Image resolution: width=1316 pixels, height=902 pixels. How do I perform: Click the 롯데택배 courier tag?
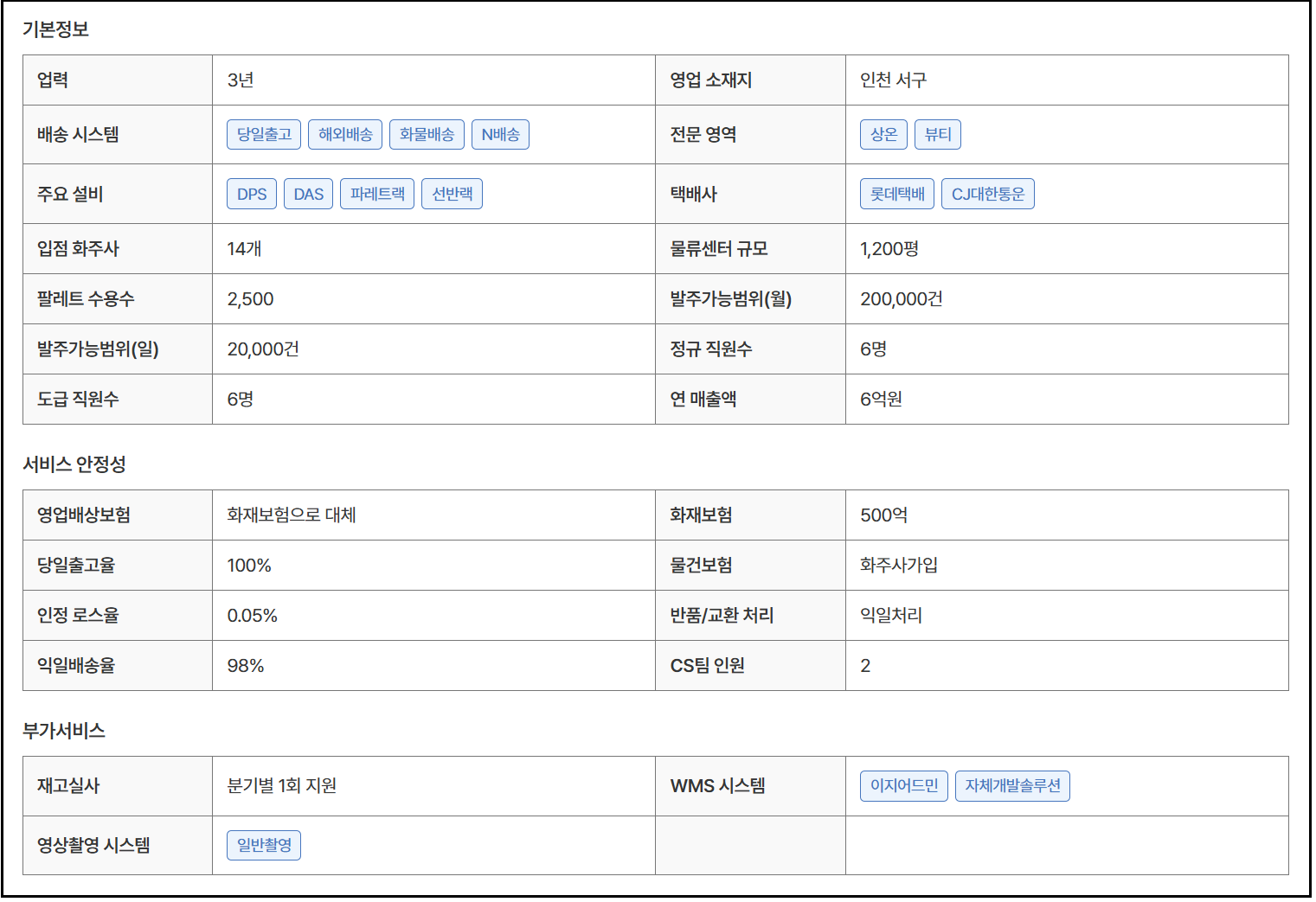click(x=897, y=195)
